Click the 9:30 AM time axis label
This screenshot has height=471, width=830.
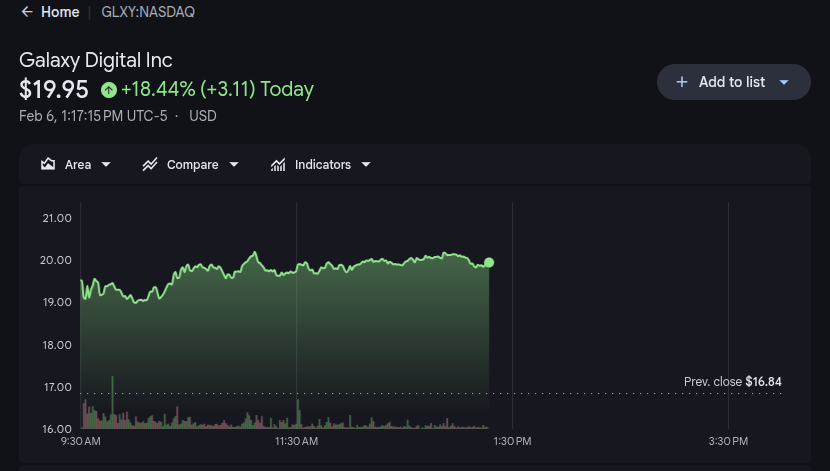80,441
